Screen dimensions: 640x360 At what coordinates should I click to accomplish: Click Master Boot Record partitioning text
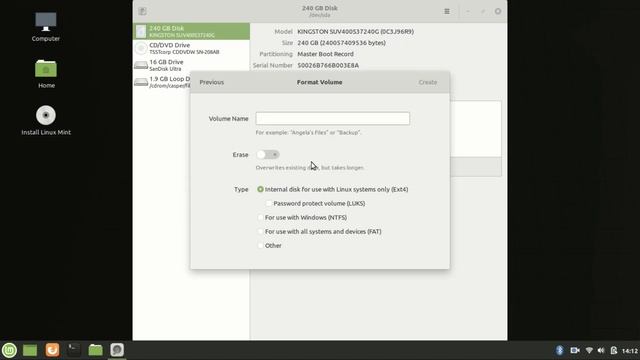[325, 54]
